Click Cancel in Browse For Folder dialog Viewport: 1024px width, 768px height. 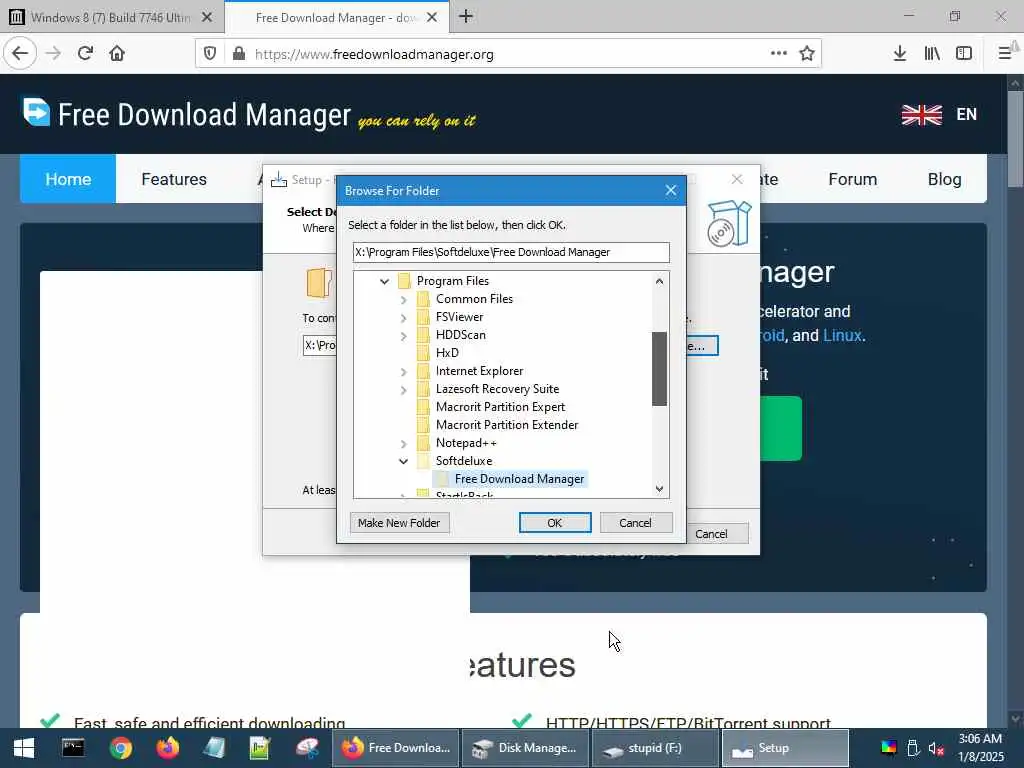635,522
